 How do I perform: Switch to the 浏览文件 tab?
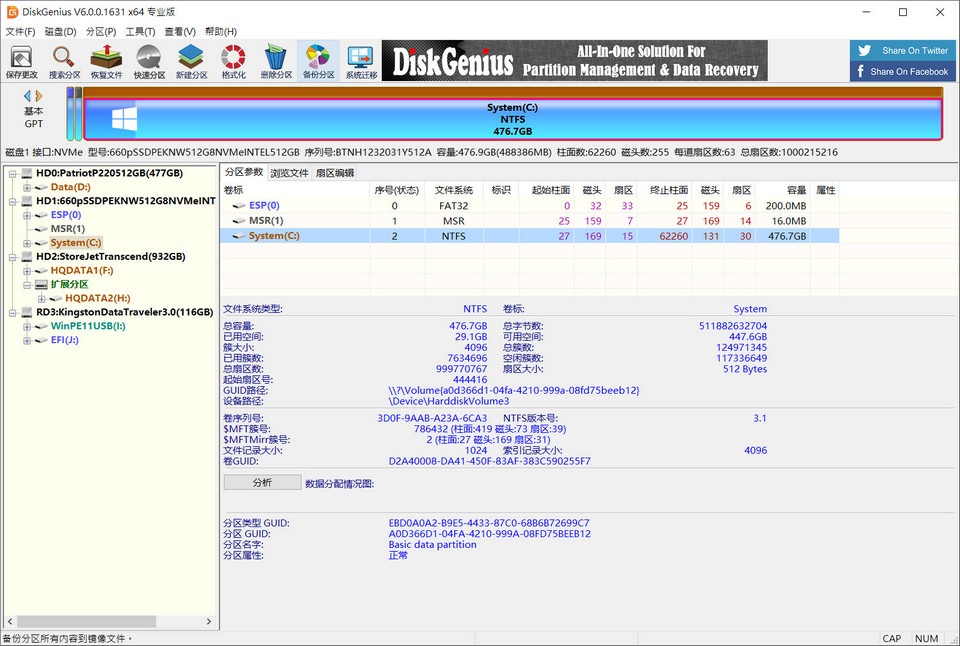click(289, 173)
